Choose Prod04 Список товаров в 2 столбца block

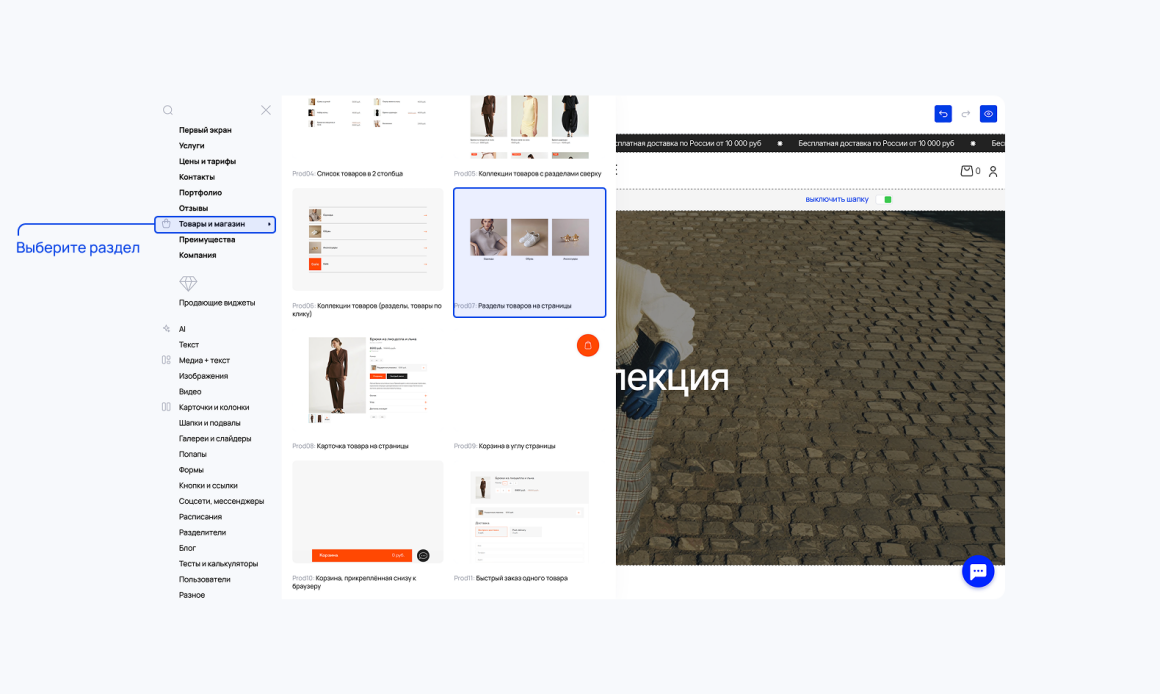pyautogui.click(x=368, y=137)
